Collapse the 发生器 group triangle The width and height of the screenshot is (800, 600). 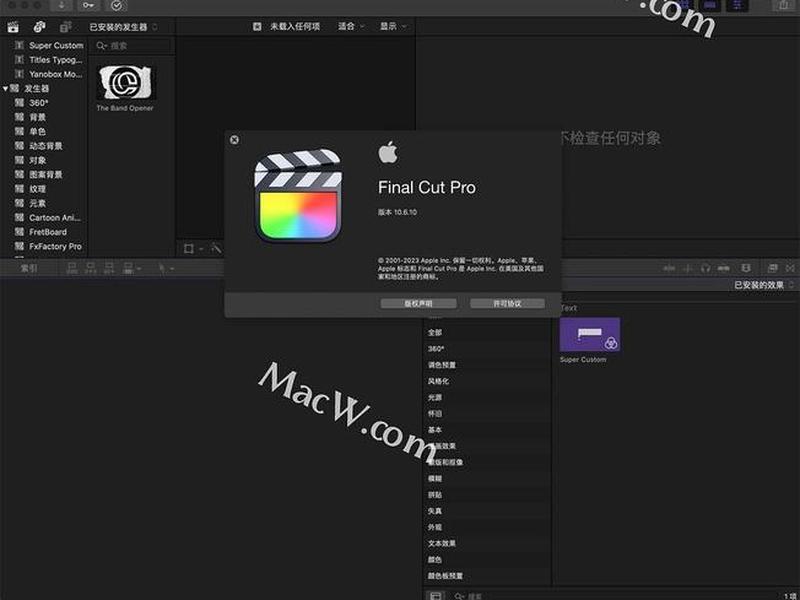5,89
